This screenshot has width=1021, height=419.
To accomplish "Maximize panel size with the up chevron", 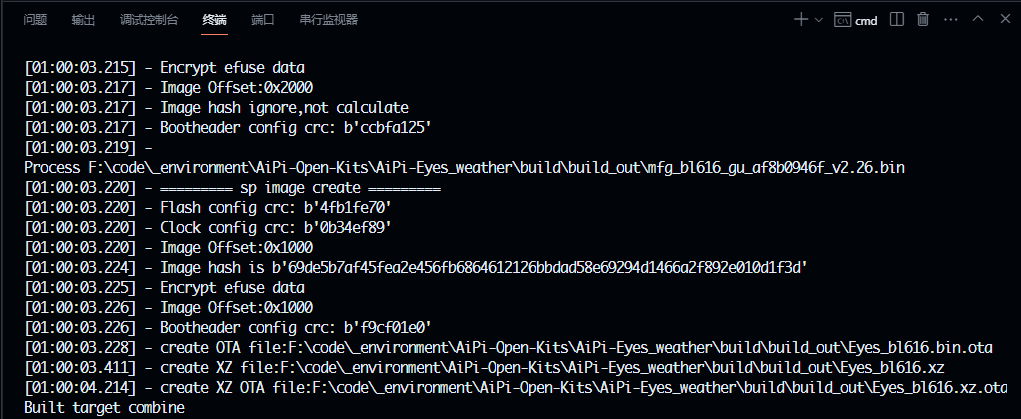I will tap(978, 19).
